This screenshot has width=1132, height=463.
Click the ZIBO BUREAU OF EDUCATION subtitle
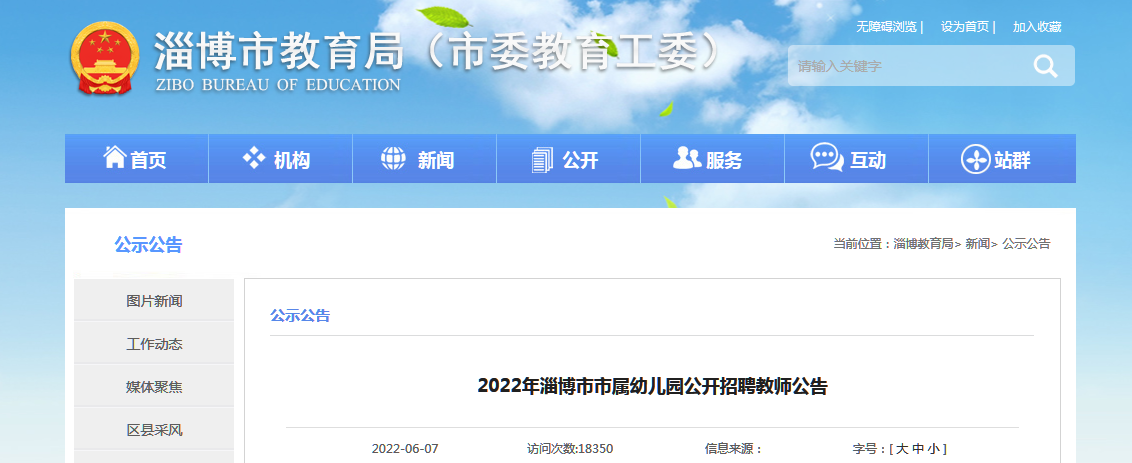(x=278, y=85)
